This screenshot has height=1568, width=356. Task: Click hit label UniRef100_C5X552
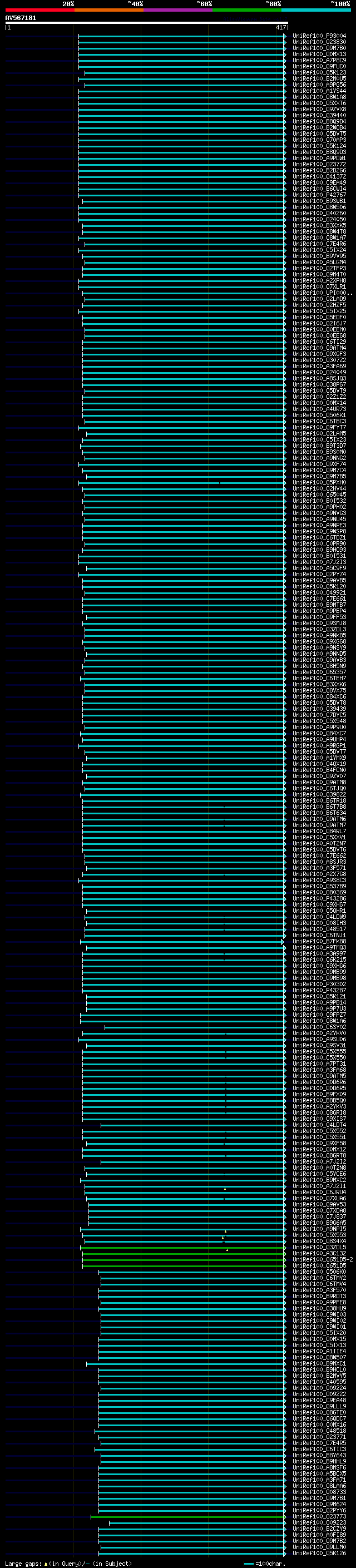319,1131
